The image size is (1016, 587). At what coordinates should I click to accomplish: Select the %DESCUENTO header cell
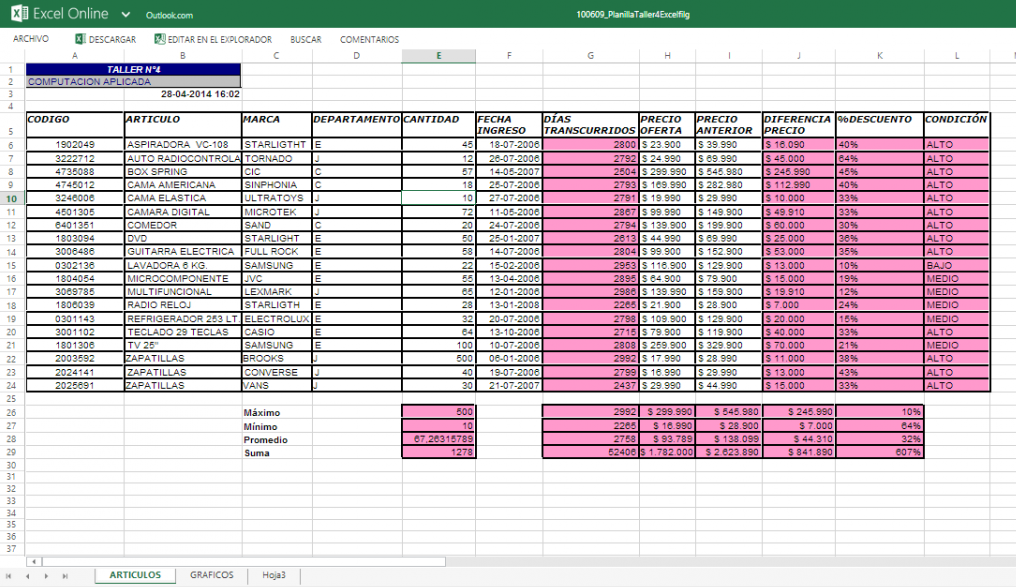pos(879,125)
